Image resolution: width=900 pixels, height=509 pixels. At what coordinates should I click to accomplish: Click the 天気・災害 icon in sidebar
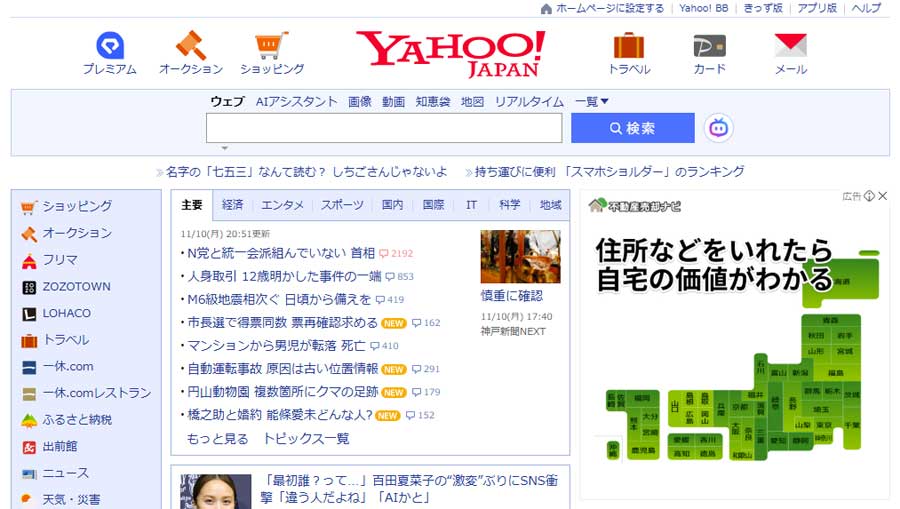tap(27, 499)
